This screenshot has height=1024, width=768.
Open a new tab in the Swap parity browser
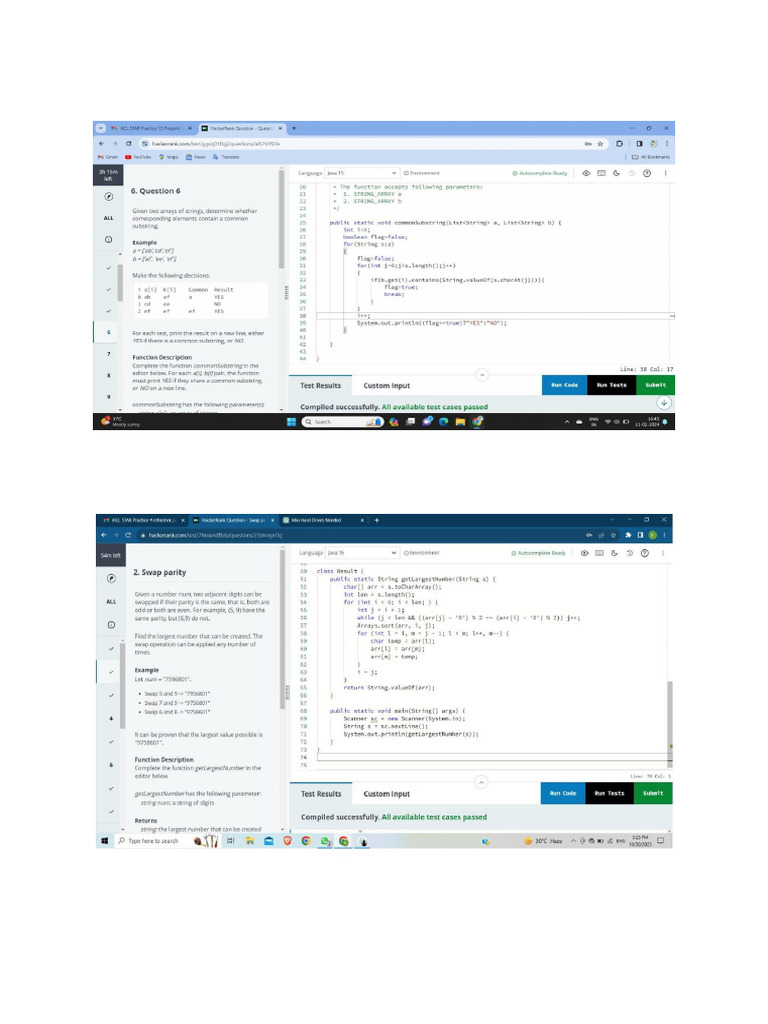[x=377, y=520]
